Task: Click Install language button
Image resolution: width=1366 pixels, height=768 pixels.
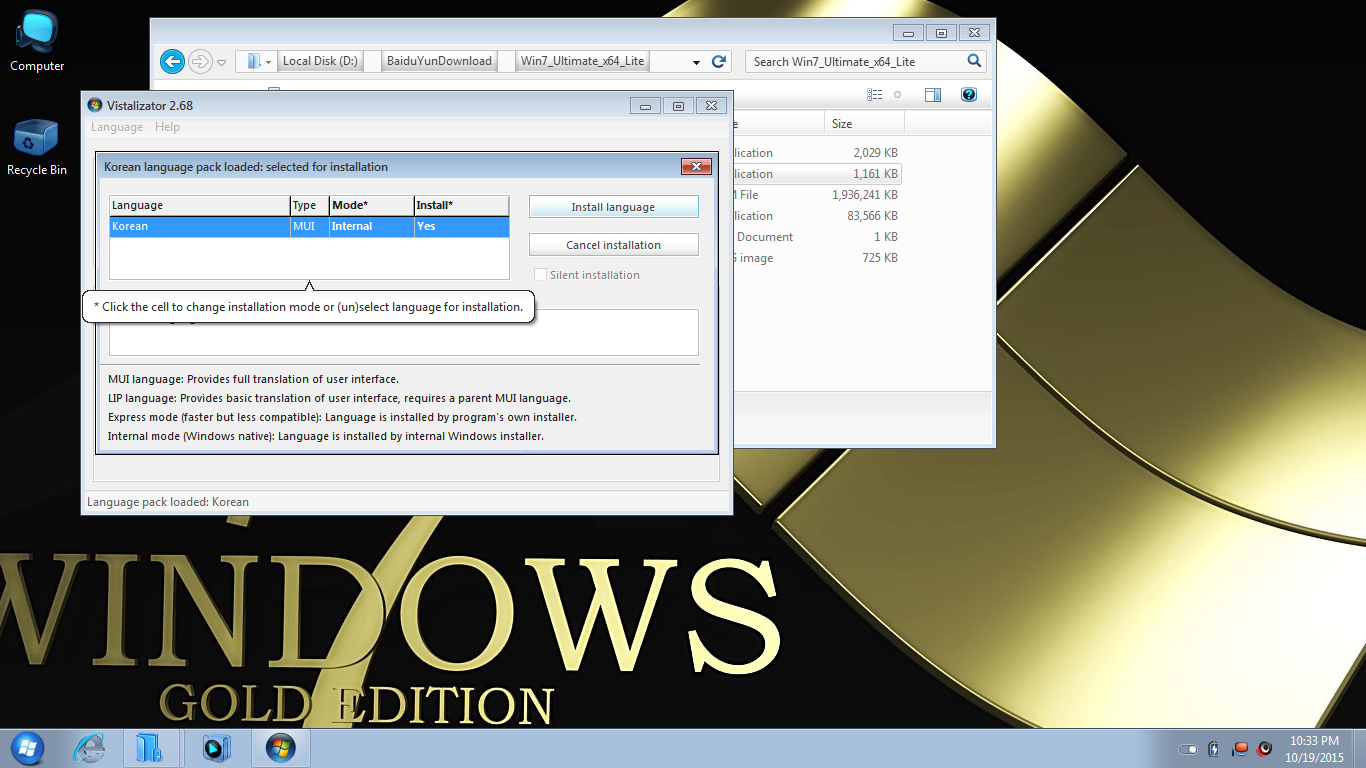Action: tap(613, 207)
